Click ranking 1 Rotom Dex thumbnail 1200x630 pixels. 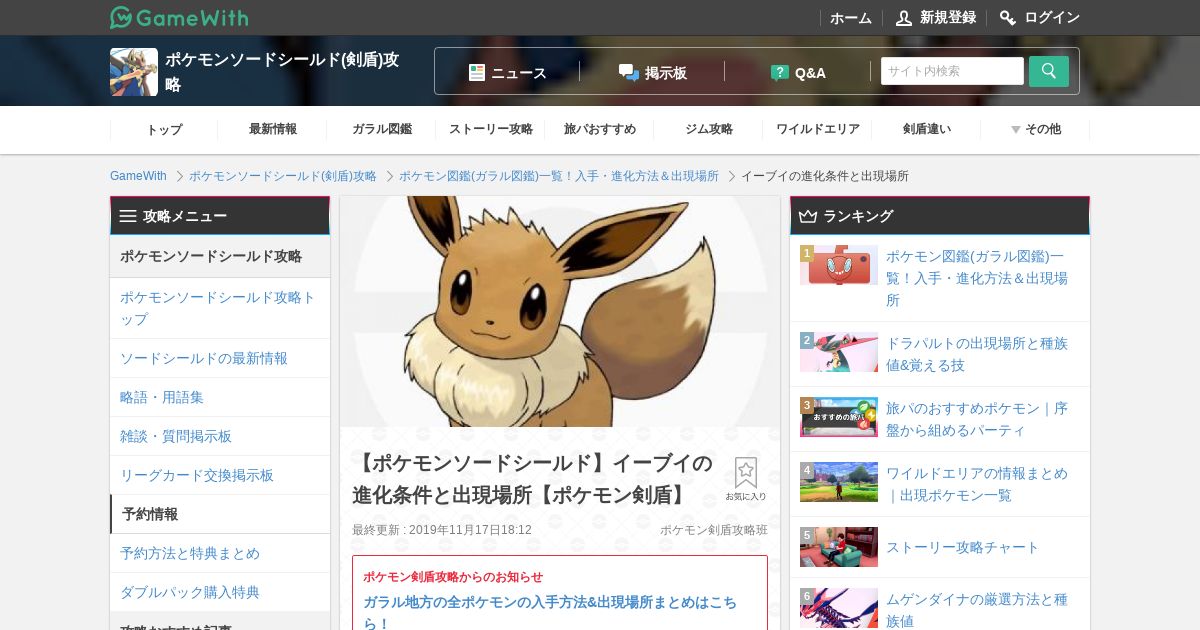click(x=839, y=265)
